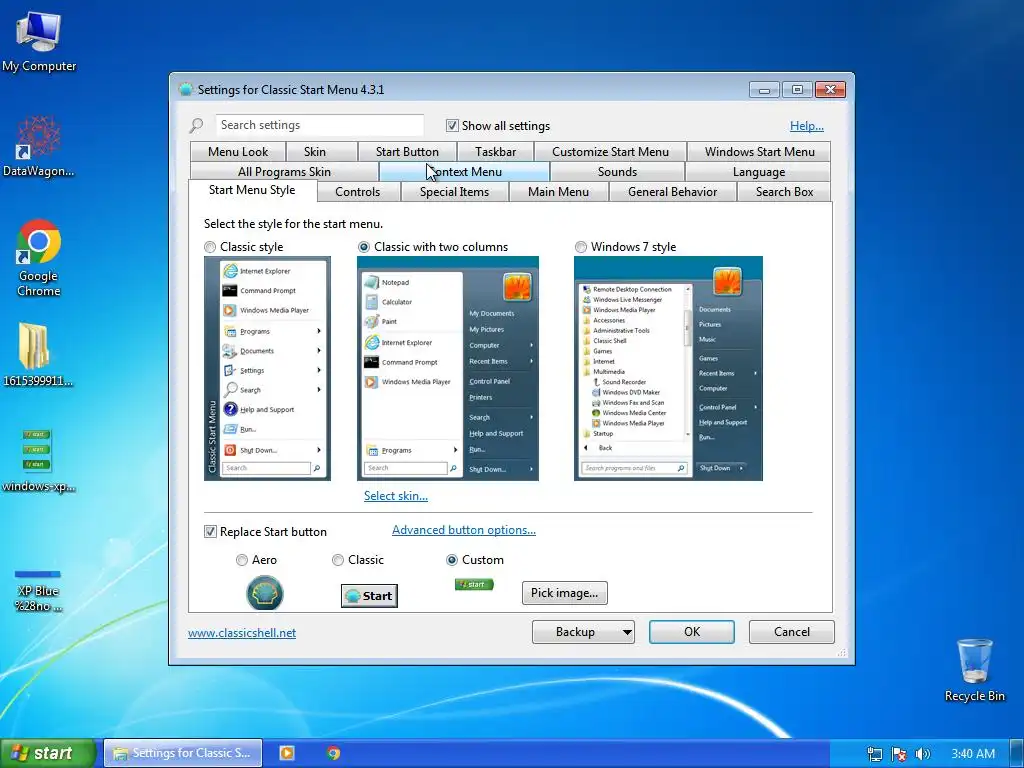Click the Settings for Classic S... taskbar button
This screenshot has width=1024, height=768.
tap(183, 753)
